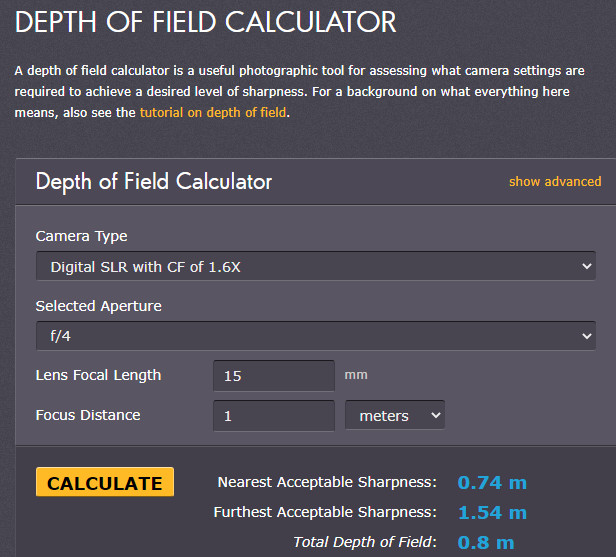Click the DEPTH OF FIELD CALCULATOR page title

click(x=205, y=22)
